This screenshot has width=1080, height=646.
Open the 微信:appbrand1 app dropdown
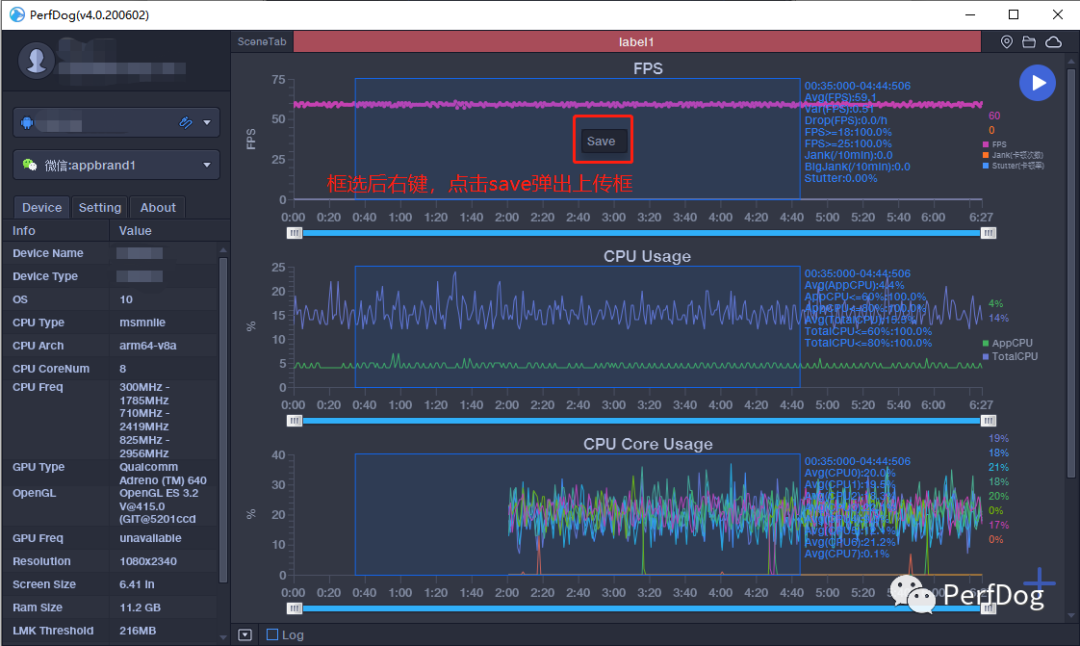(x=116, y=165)
